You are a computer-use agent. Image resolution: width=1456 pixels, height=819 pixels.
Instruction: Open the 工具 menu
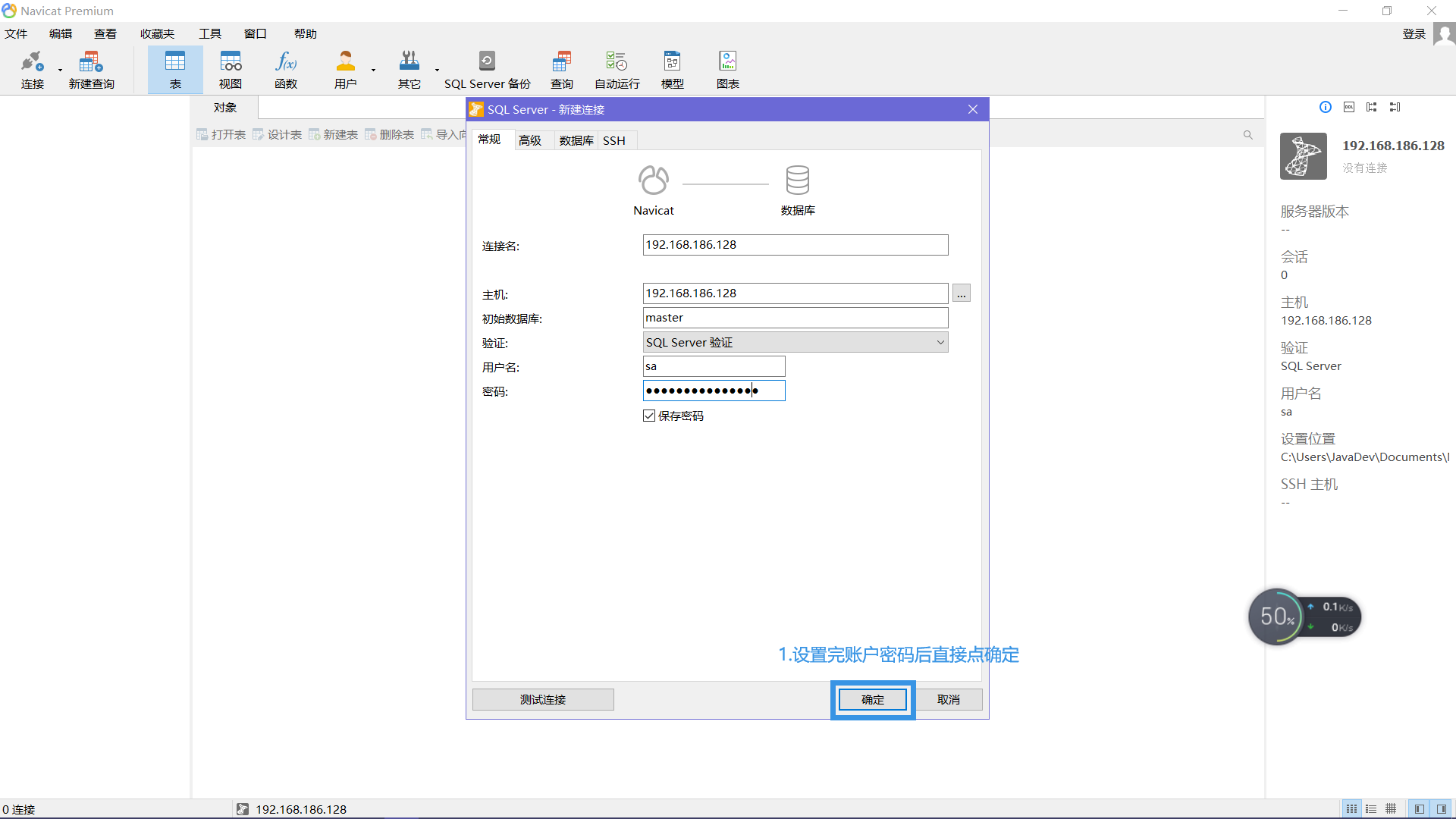click(210, 34)
